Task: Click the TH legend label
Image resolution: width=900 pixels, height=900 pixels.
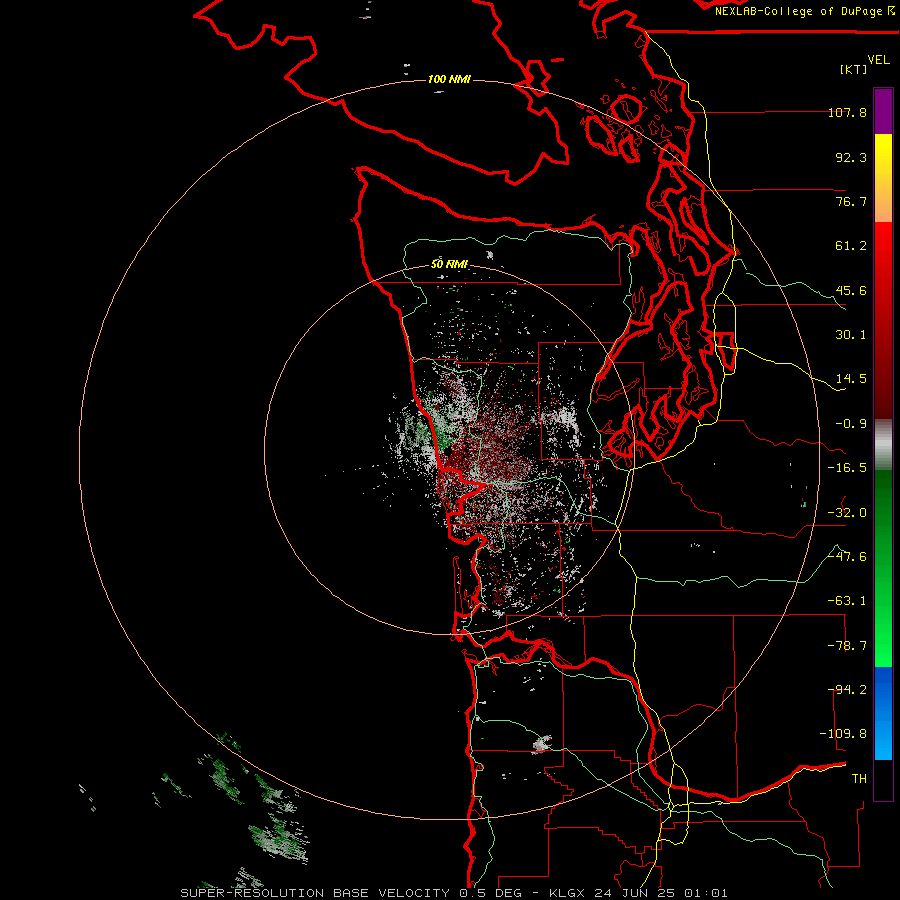Action: [x=859, y=779]
